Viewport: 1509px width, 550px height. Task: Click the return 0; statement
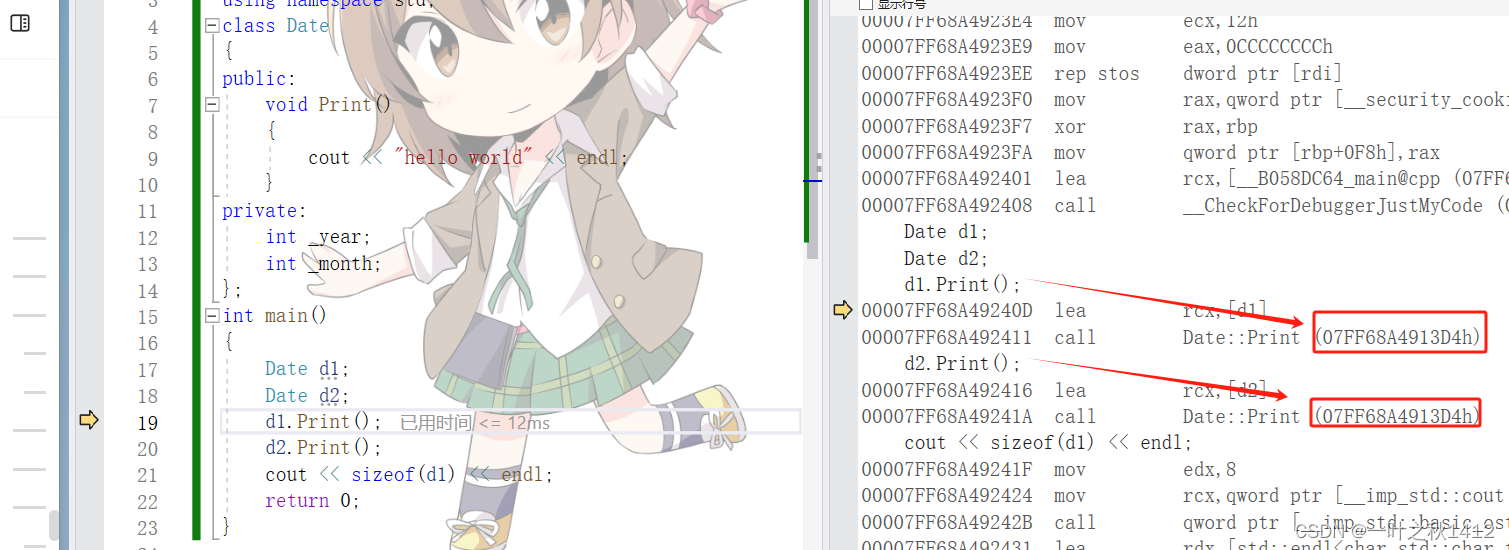point(312,501)
